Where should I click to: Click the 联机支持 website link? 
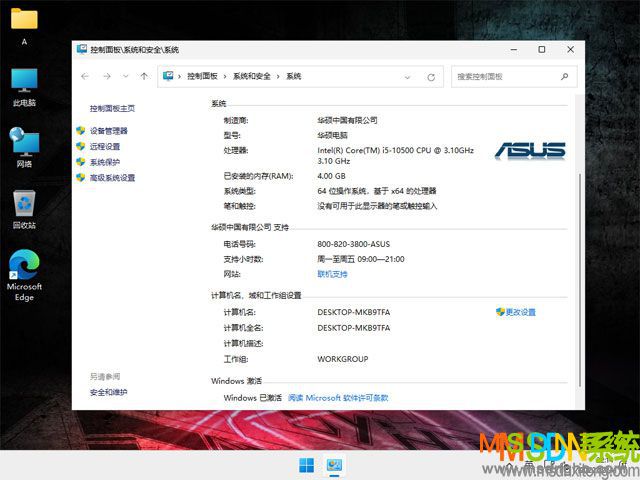click(332, 274)
